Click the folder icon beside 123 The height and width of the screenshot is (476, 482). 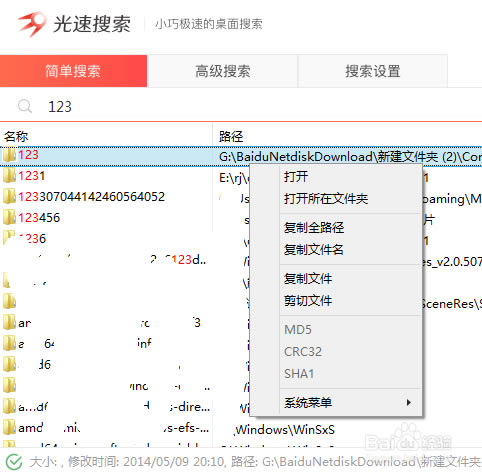click(x=9, y=155)
